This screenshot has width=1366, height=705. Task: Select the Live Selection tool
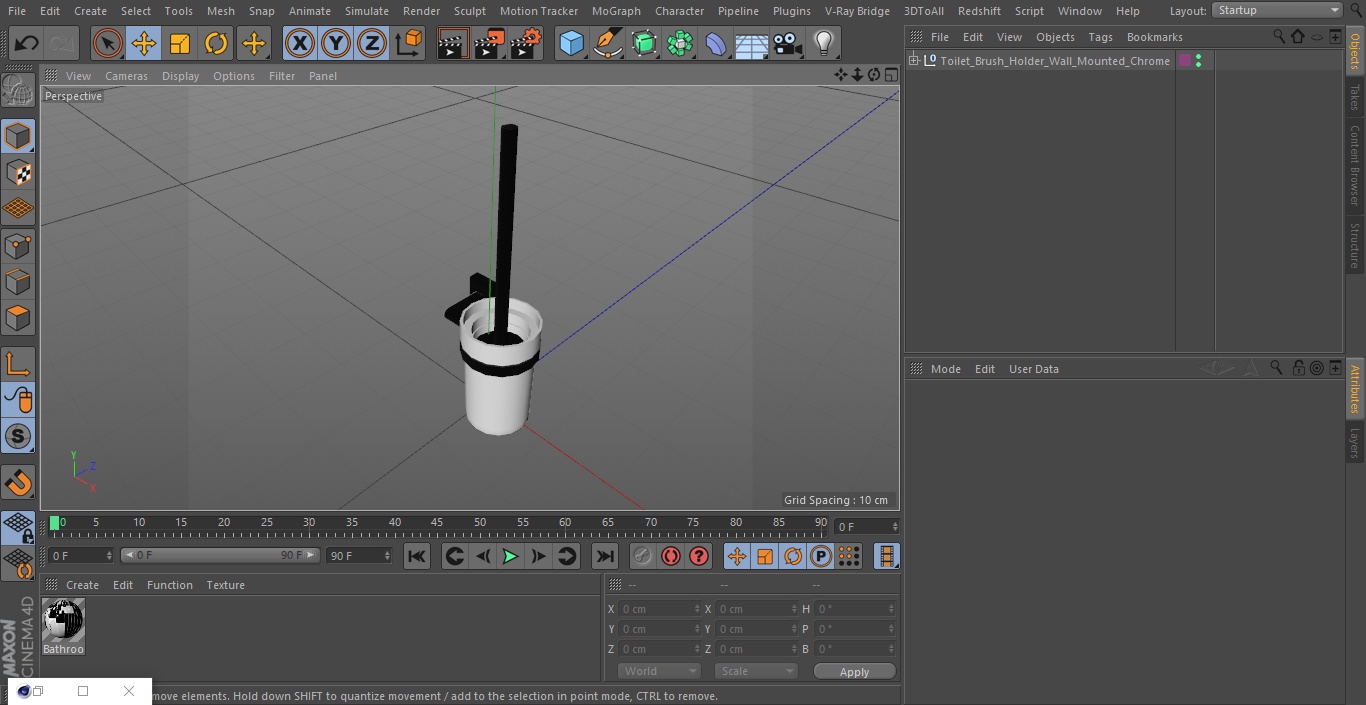pos(107,43)
